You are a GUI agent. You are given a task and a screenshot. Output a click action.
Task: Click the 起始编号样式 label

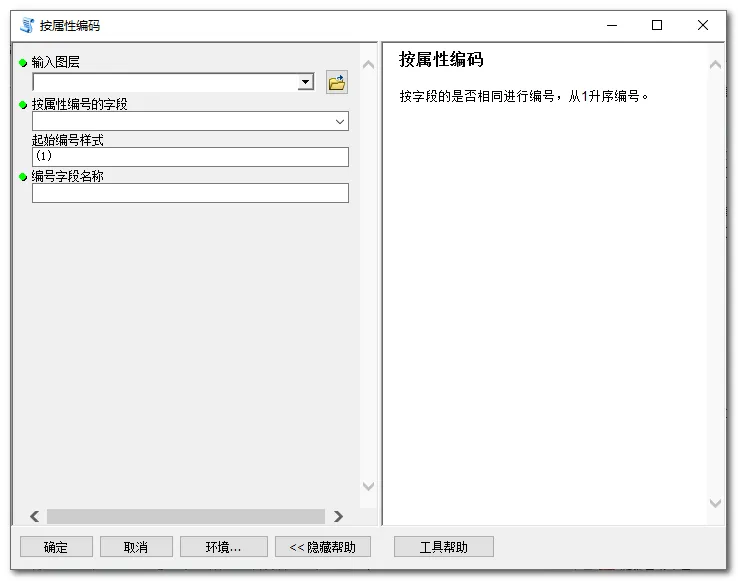(67, 140)
